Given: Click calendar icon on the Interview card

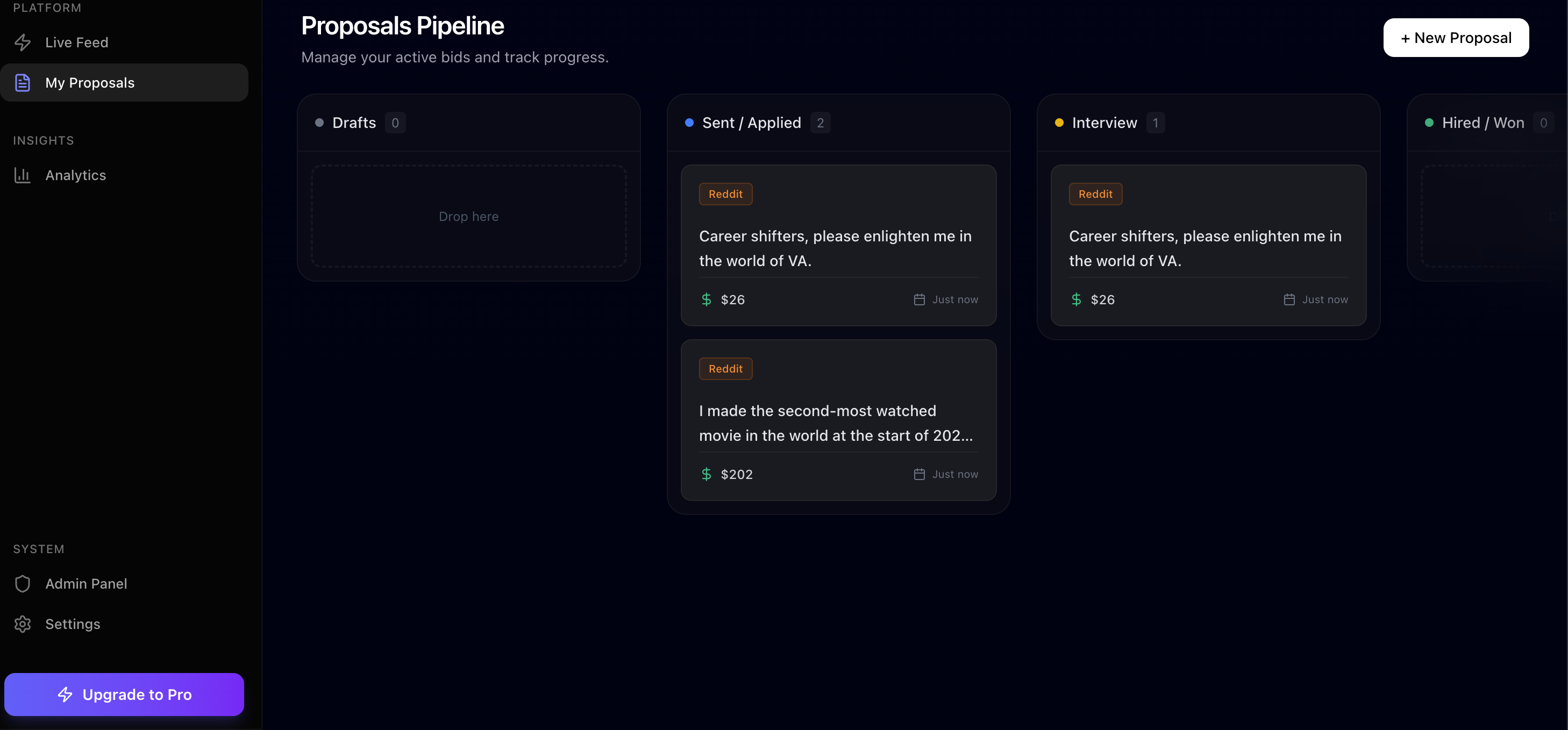Looking at the screenshot, I should tap(1288, 300).
